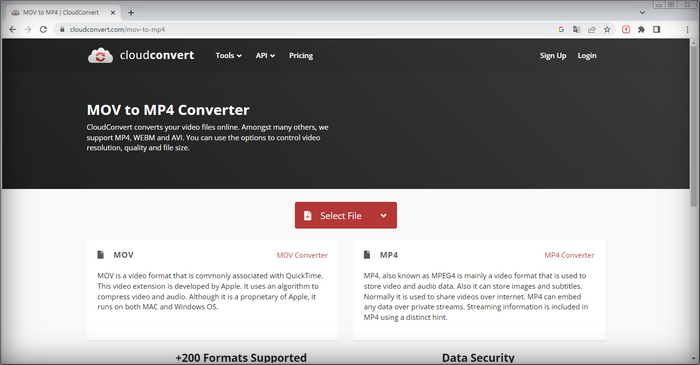Click Sign Up link
This screenshot has height=365, width=700.
[x=553, y=56]
